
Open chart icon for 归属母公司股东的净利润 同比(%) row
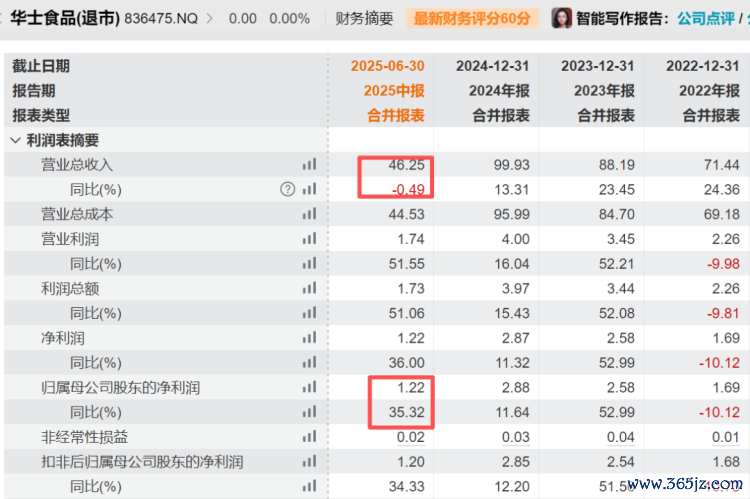pyautogui.click(x=309, y=412)
